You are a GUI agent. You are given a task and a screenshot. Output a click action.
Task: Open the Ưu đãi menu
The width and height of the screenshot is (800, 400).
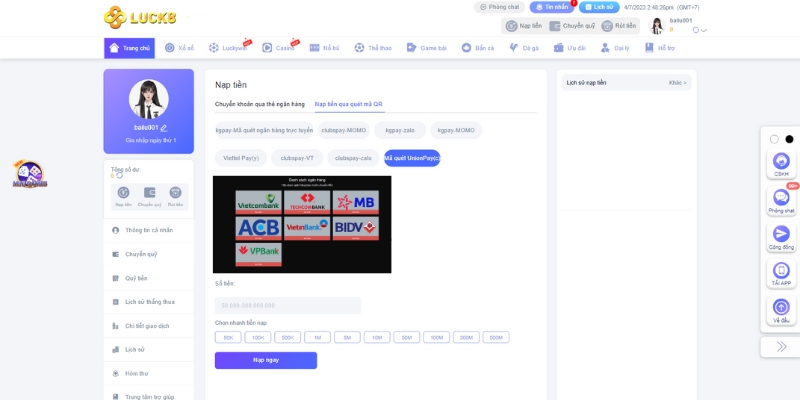569,48
